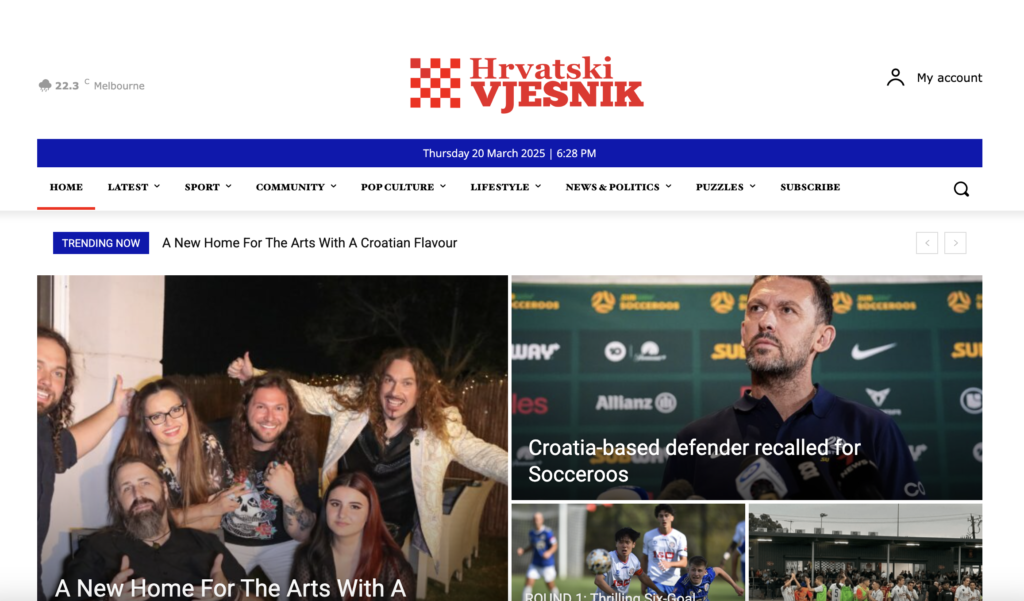The height and width of the screenshot is (601, 1024).
Task: Click the Trending Now label
Action: point(101,243)
